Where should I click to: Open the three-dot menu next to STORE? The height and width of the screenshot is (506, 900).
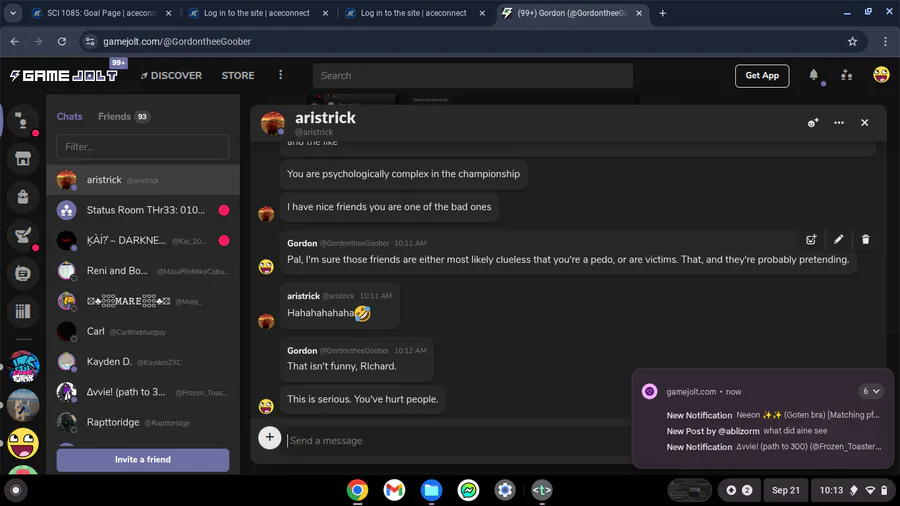point(280,75)
